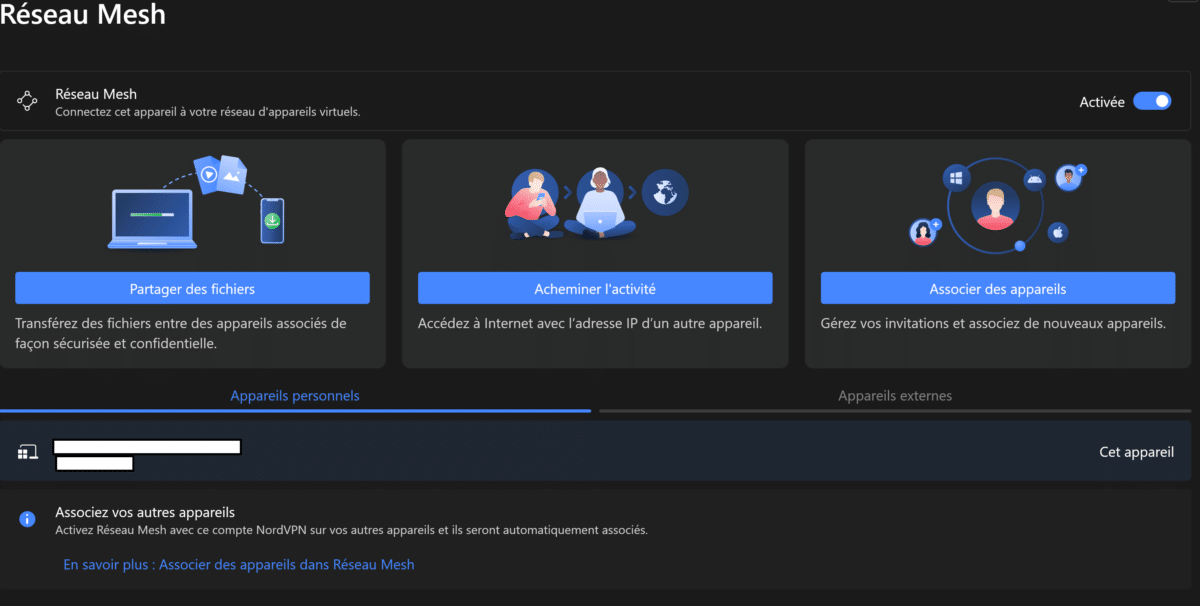Click "Gérez vos invitations" description text
The width and height of the screenshot is (1200, 606).
click(x=994, y=323)
